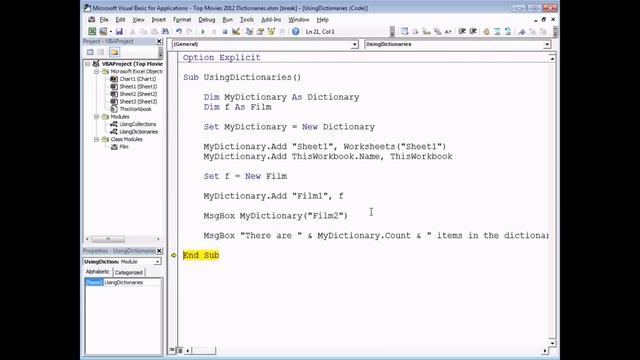Click the Reset stop icon
Screen dimensions: 640x360
pos(224,31)
